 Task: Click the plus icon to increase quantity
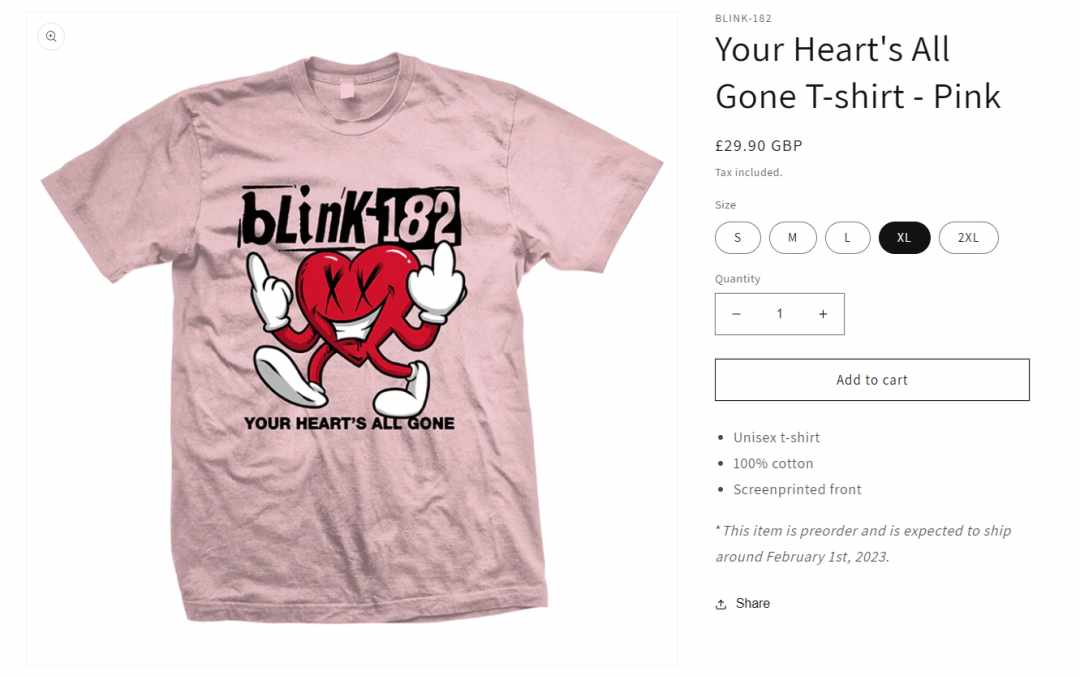[x=822, y=314]
